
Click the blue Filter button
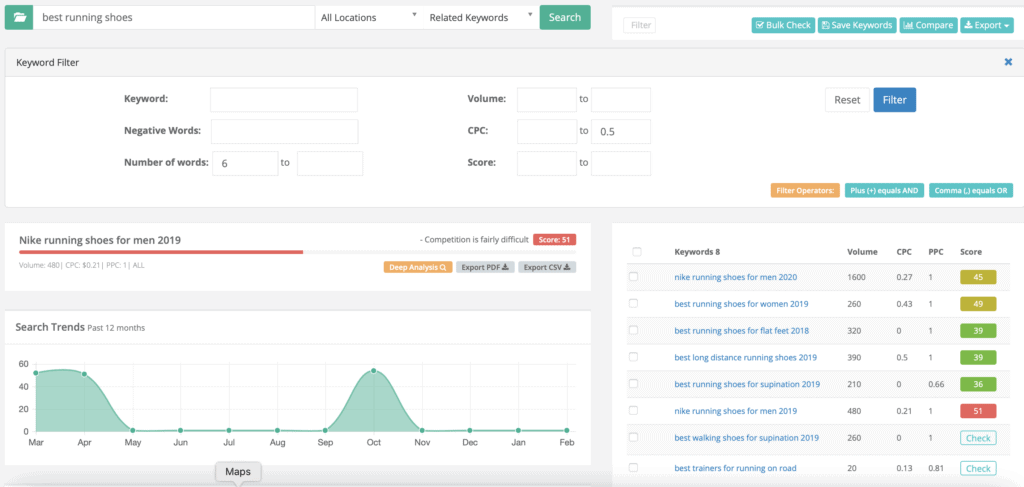(895, 100)
